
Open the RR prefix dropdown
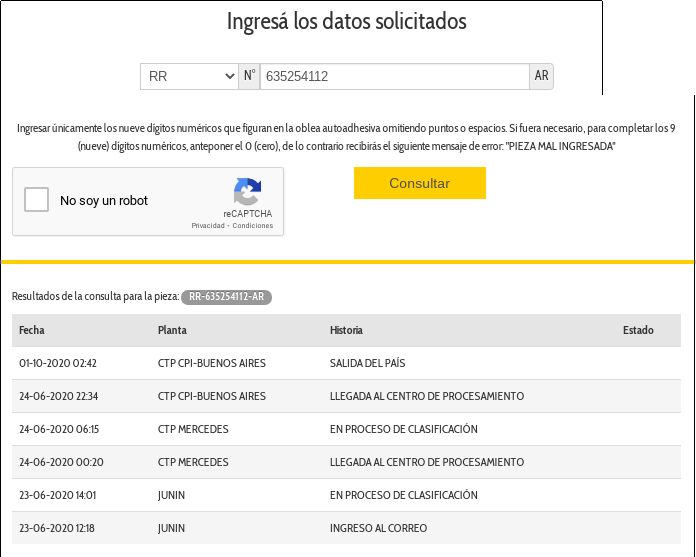(x=190, y=76)
